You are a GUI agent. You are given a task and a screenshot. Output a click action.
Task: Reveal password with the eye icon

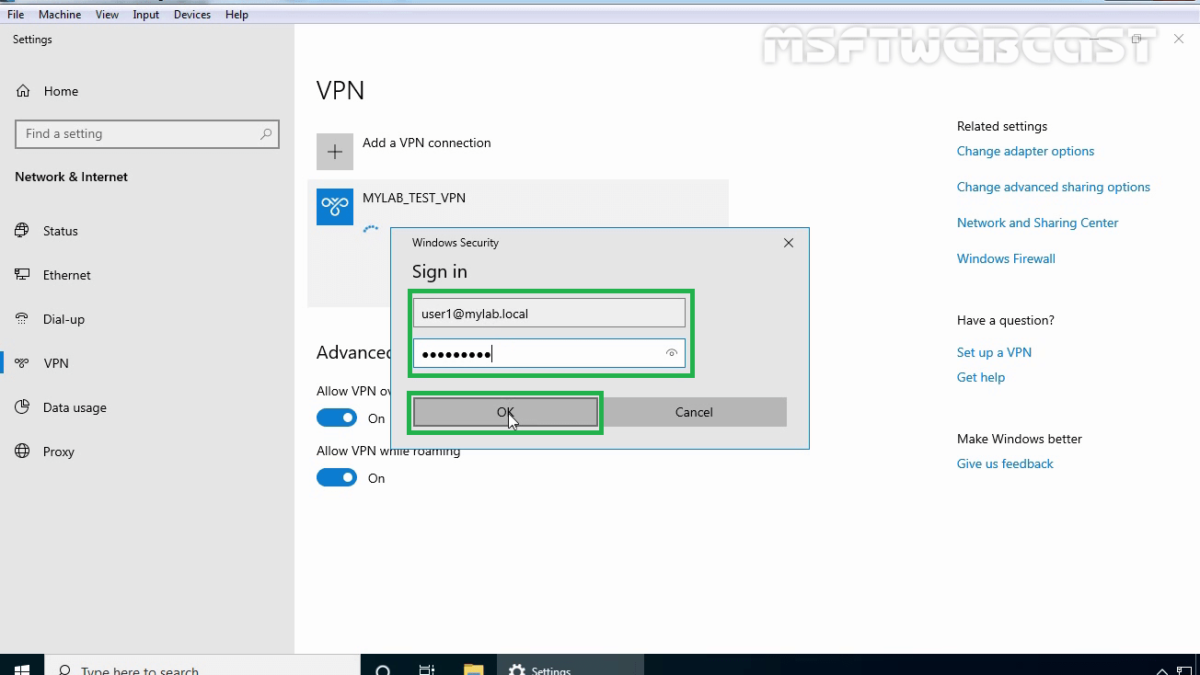672,353
